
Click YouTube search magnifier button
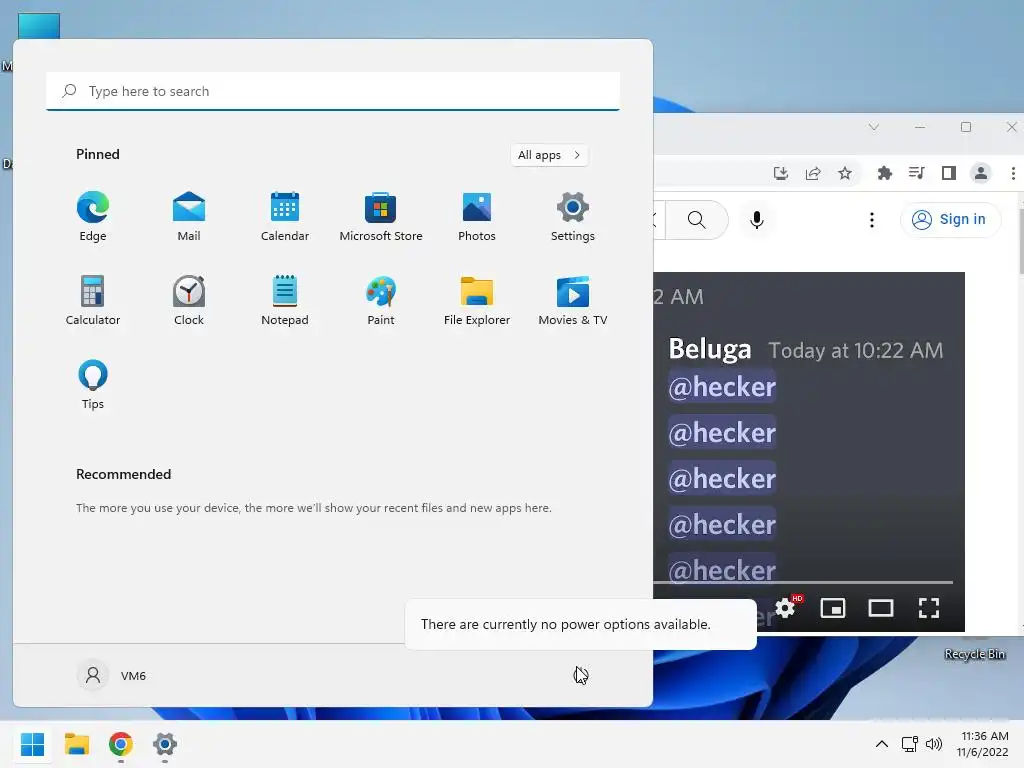pyautogui.click(x=697, y=220)
